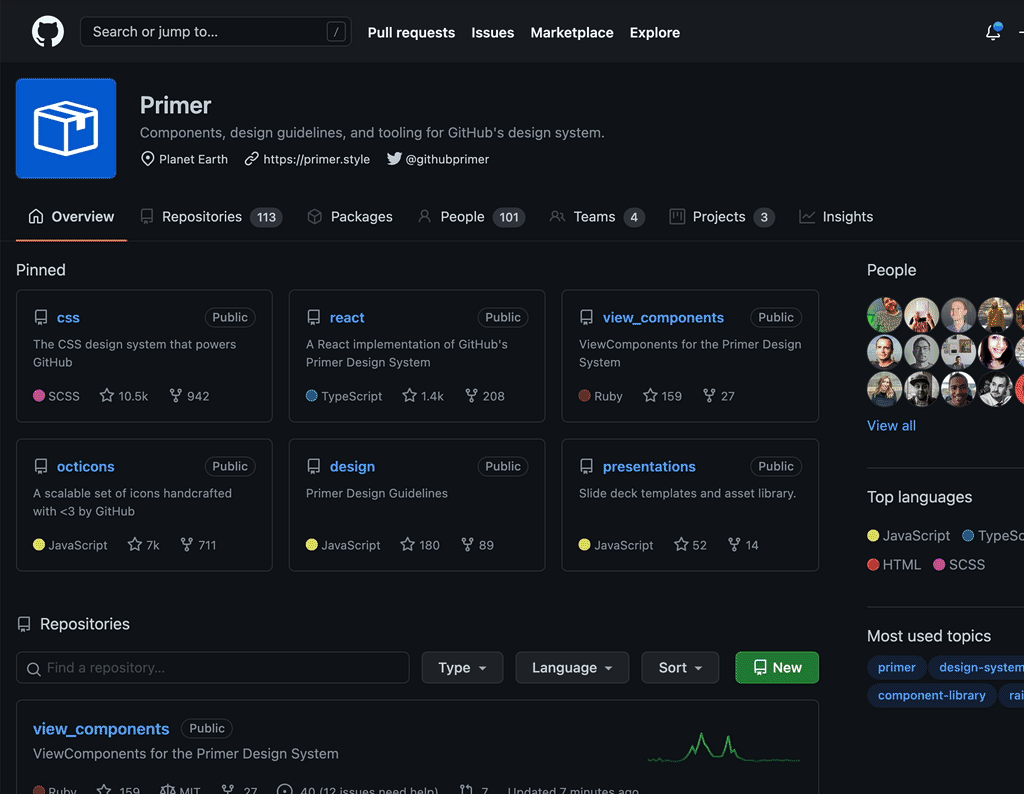Click the repo icon on view_components pinned card
Viewport: 1024px width, 794px height.
point(586,317)
